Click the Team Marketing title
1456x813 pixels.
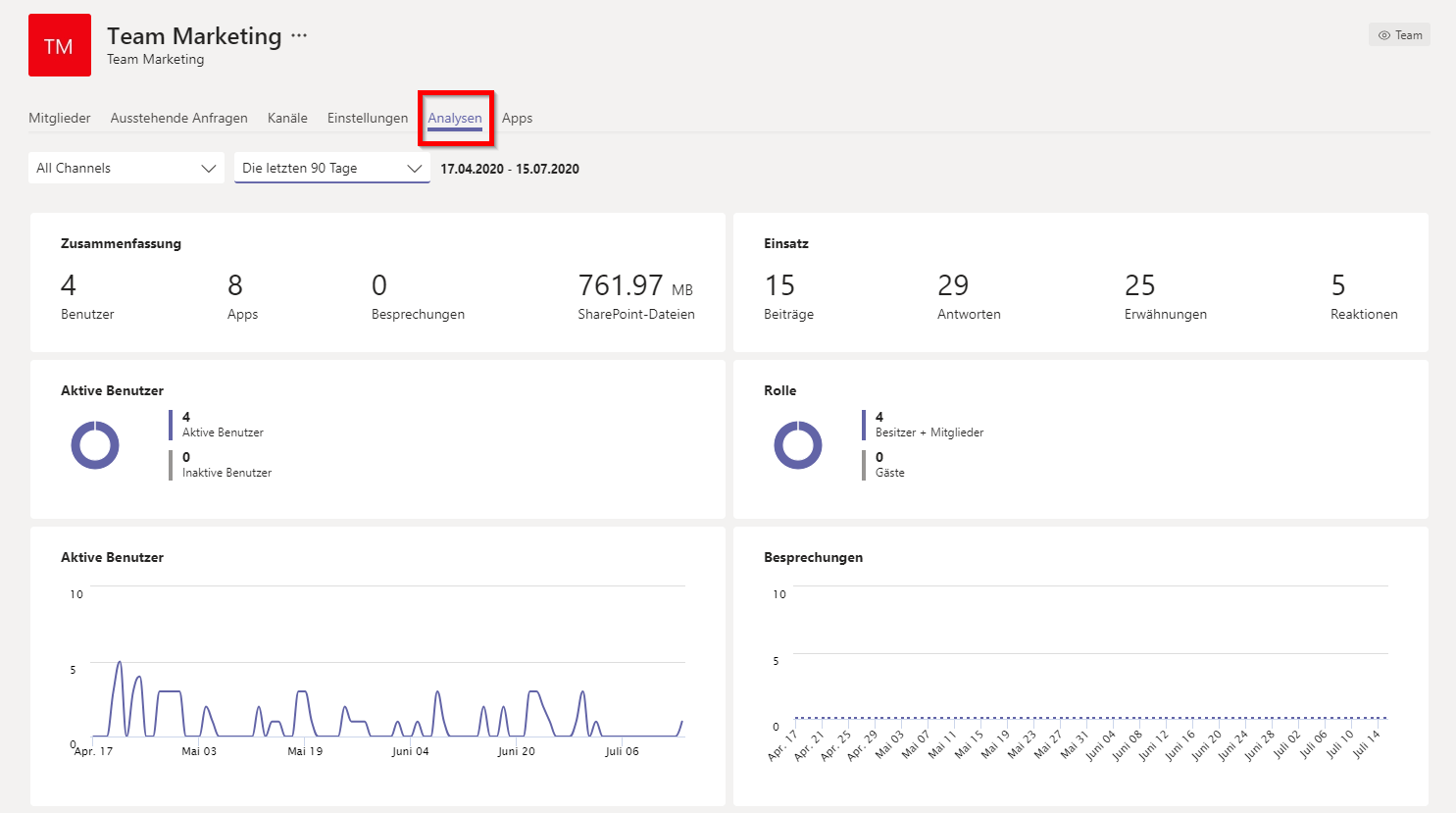194,36
